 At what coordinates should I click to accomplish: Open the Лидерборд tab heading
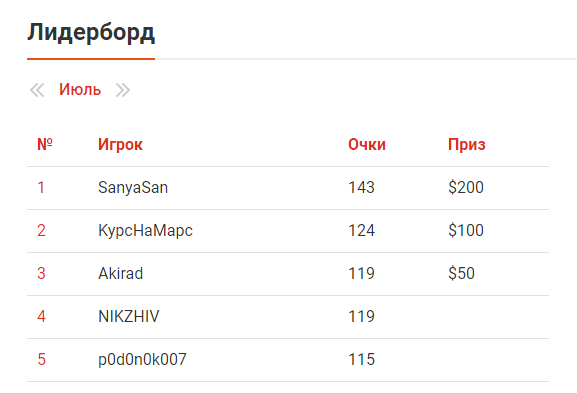(91, 33)
